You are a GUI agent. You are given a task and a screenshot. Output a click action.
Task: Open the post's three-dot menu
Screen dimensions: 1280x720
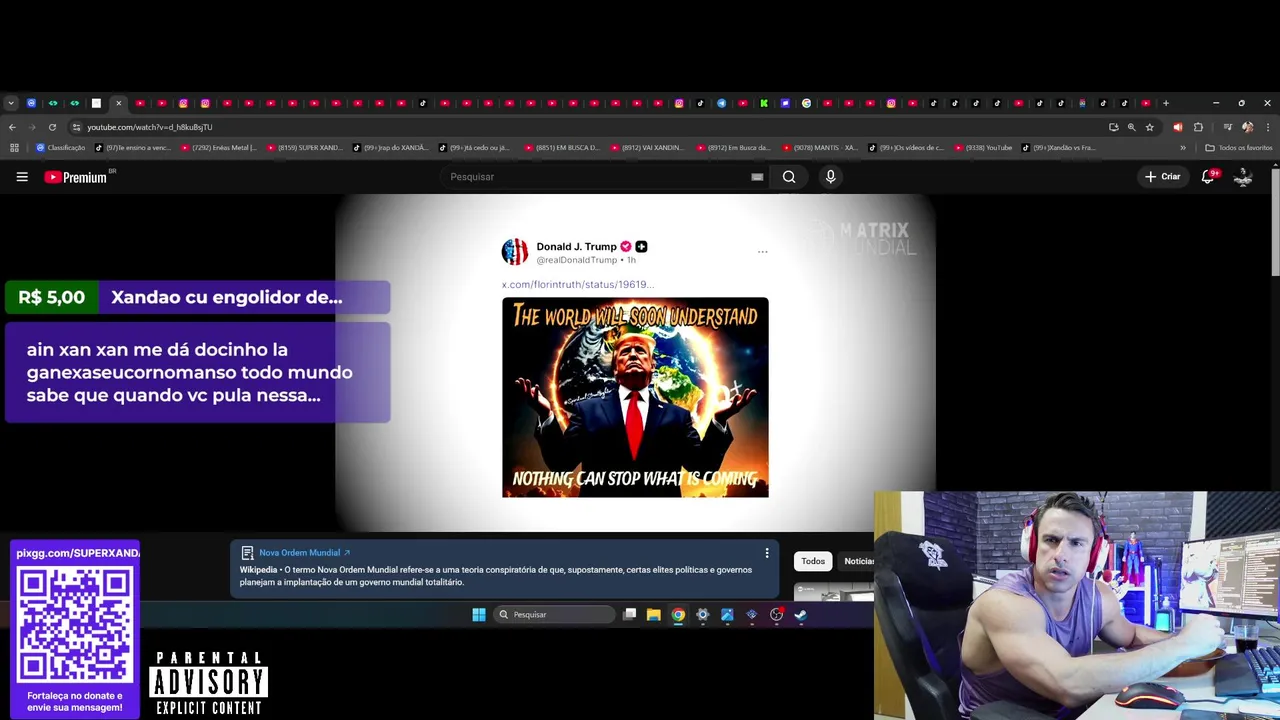(762, 252)
